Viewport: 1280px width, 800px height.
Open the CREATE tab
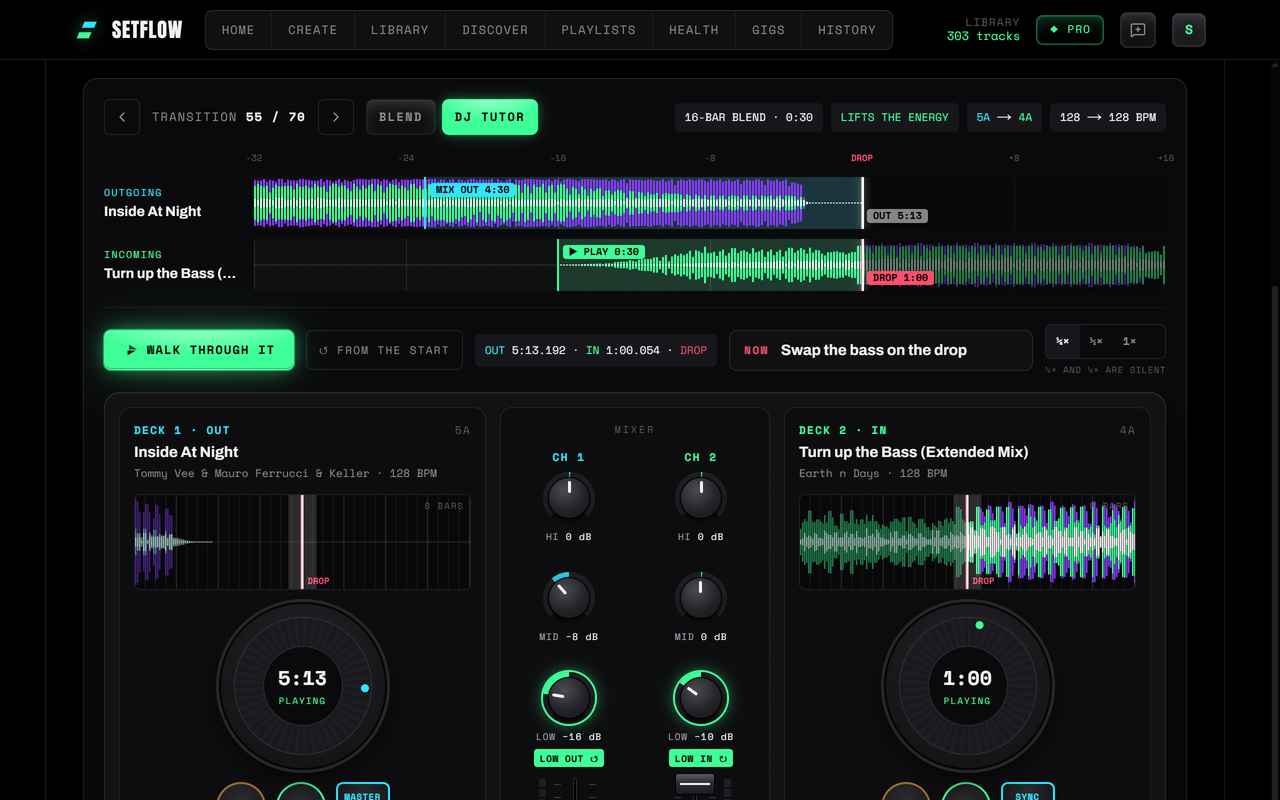[x=313, y=30]
